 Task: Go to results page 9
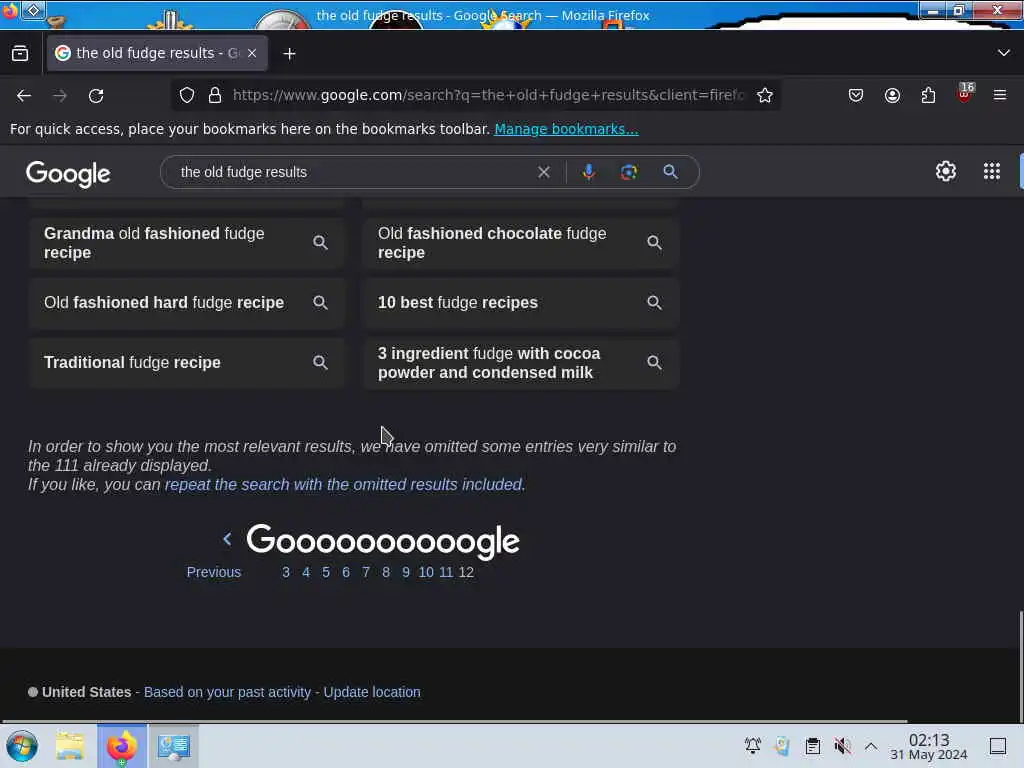[406, 572]
